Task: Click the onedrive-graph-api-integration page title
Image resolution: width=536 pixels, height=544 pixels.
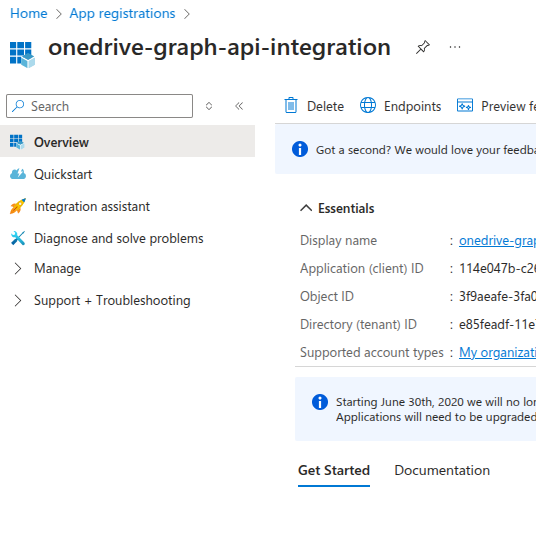Action: [219, 48]
